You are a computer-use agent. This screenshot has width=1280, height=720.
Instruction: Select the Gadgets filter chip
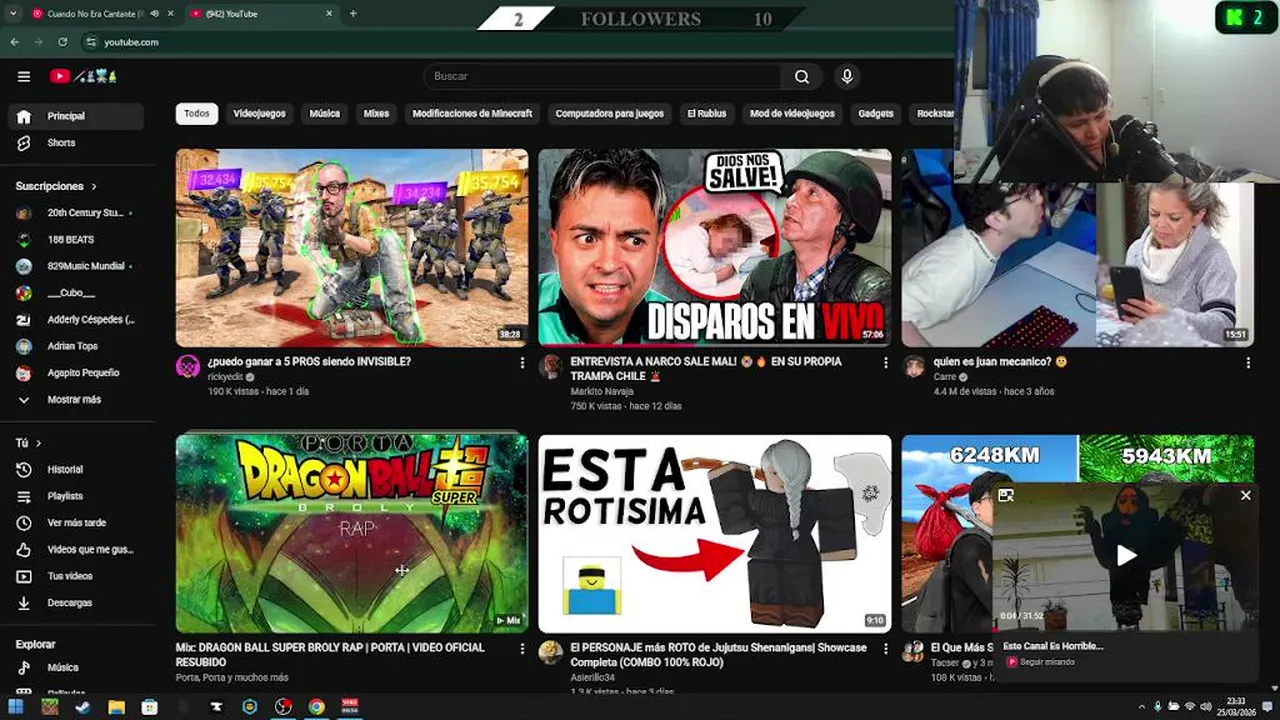[875, 113]
